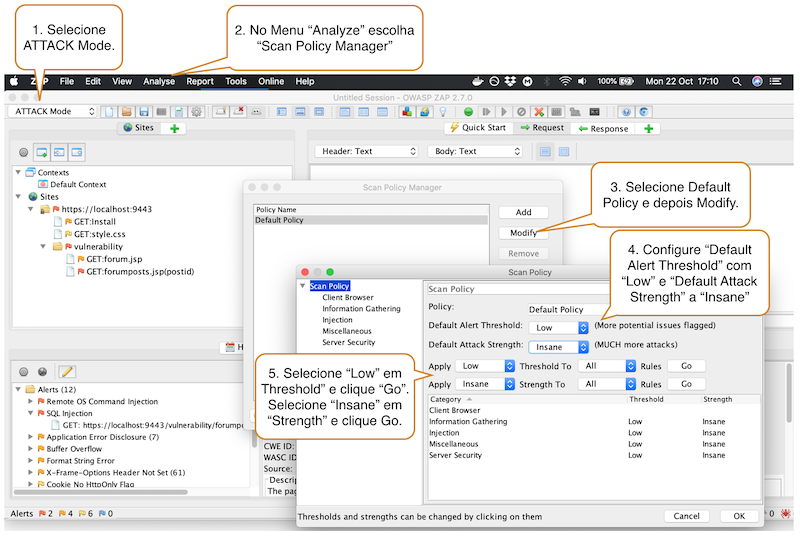The width and height of the screenshot is (800, 542).
Task: Collapse the https://localhost:9443 site node
Action: pos(31,209)
